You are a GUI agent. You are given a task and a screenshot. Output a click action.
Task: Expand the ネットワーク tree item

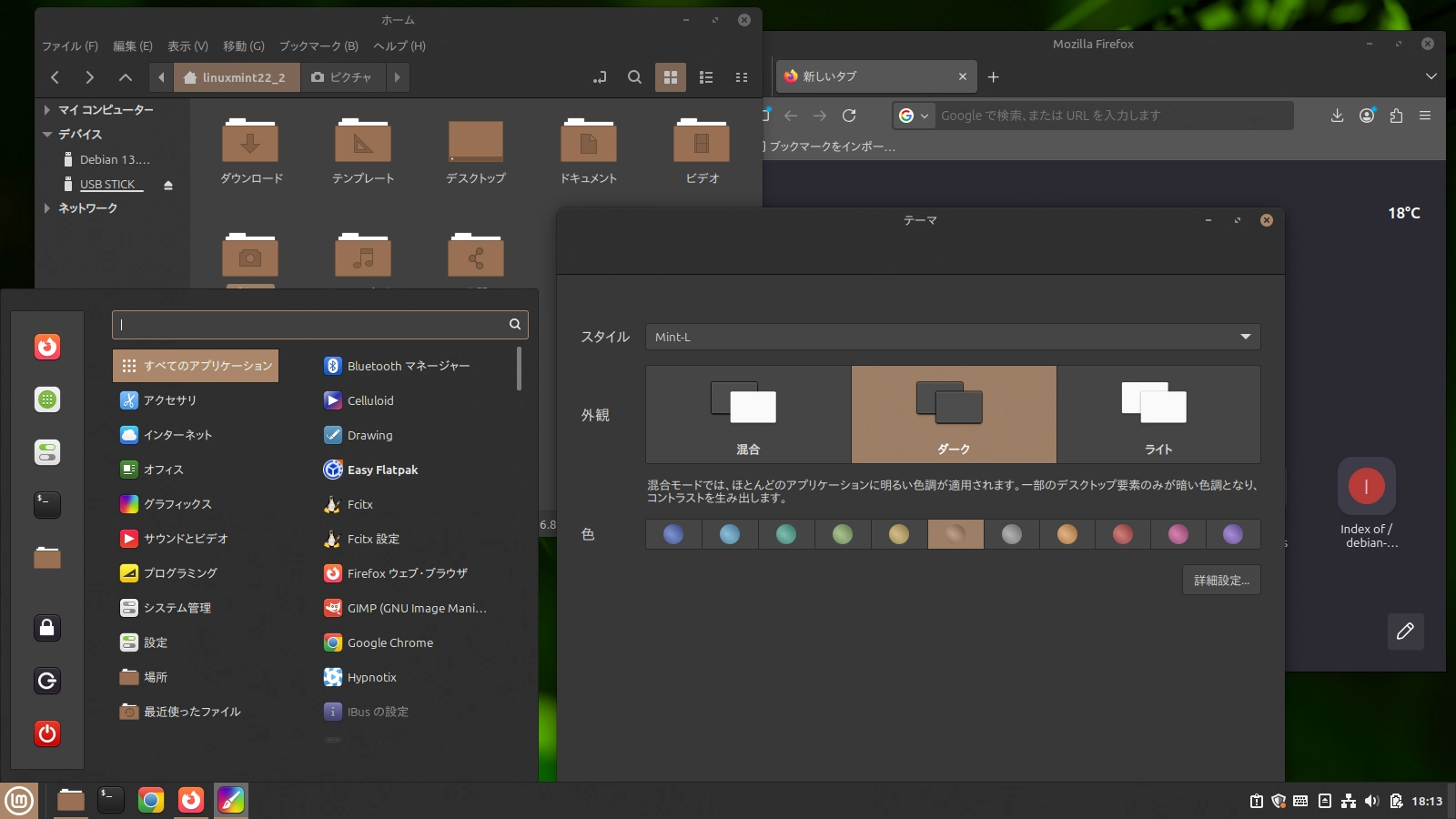(x=47, y=208)
